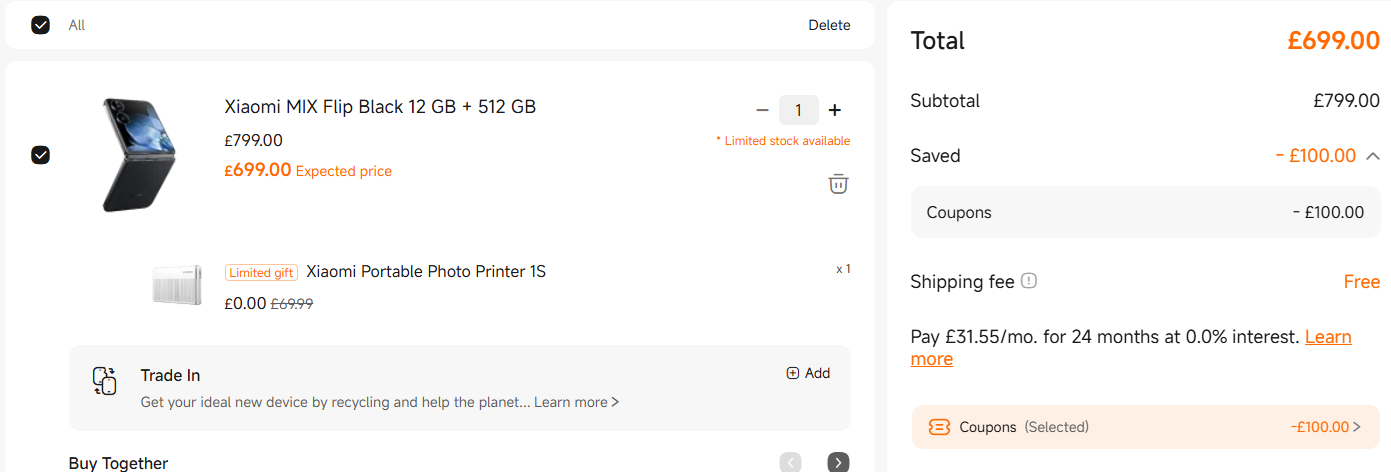Click the coupon ticket icon
The height and width of the screenshot is (472, 1391).
(x=939, y=427)
